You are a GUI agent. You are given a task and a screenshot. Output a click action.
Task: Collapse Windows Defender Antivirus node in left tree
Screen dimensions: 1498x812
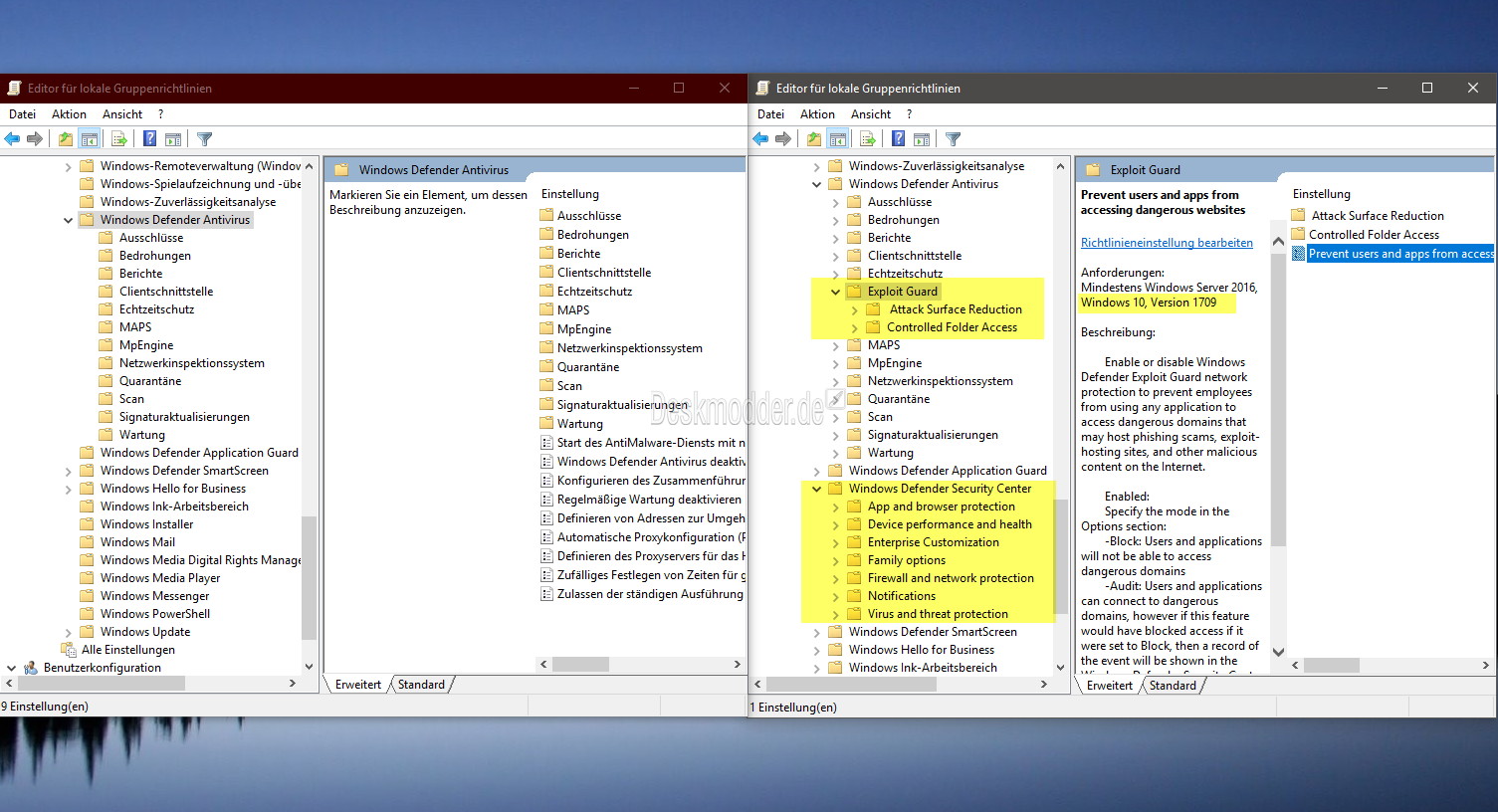(68, 220)
